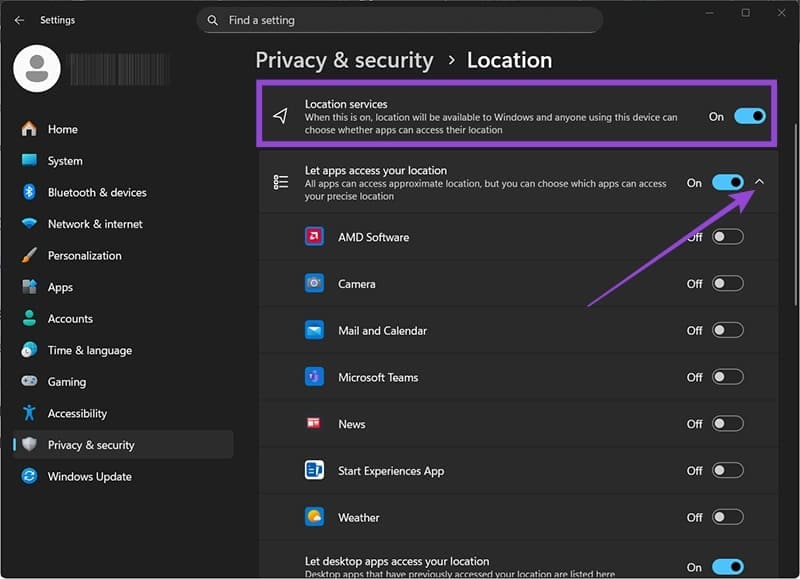Click the Home house icon

(x=29, y=129)
